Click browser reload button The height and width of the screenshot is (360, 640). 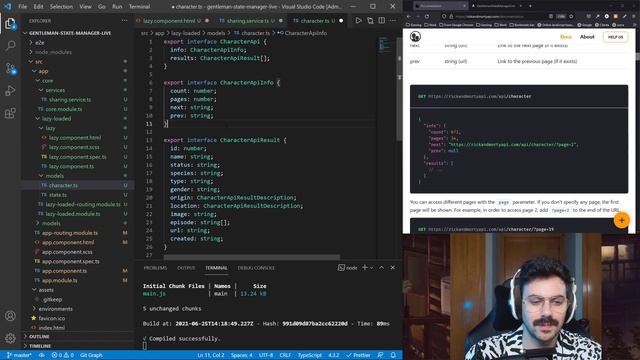(x=427, y=16)
